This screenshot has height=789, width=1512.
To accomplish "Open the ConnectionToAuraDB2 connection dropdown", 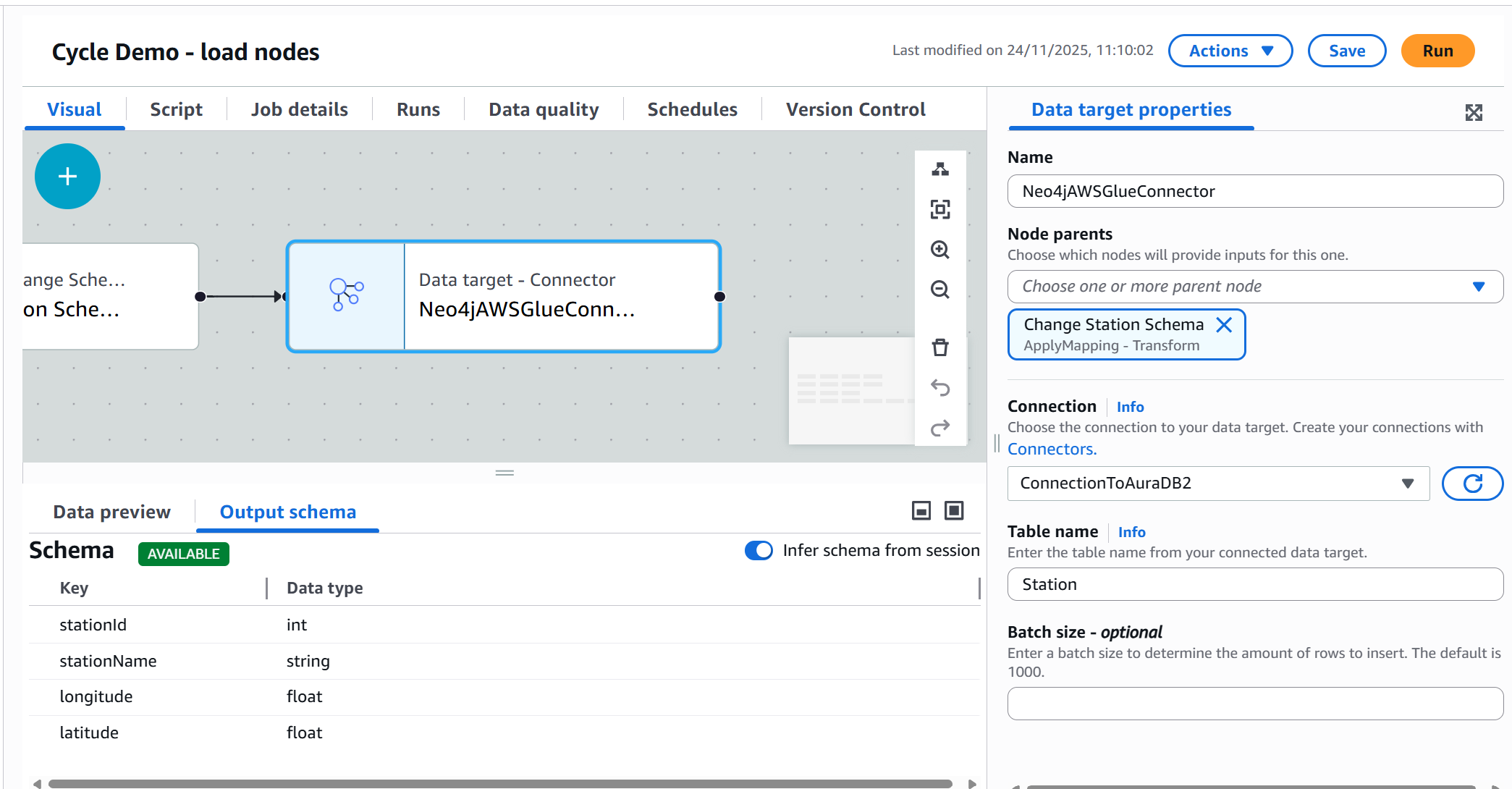I will (1218, 483).
